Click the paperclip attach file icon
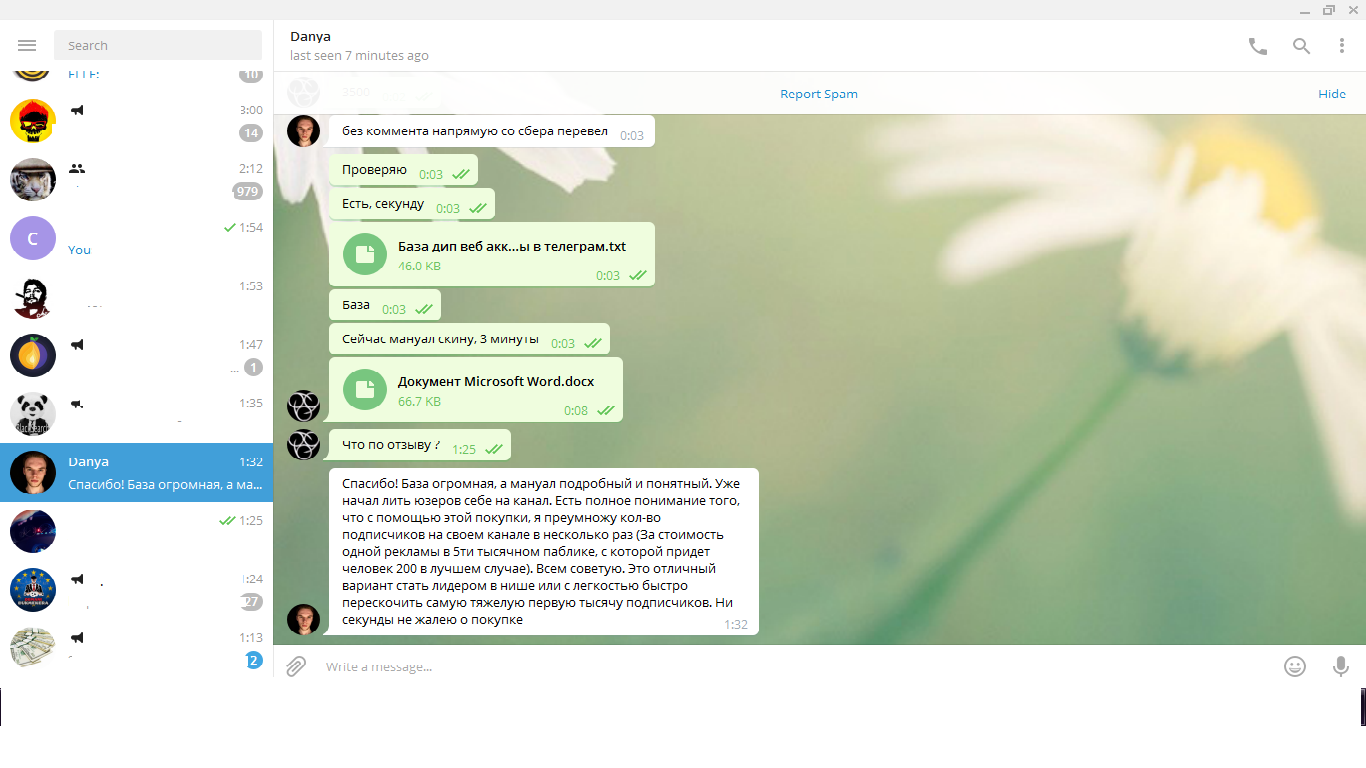The height and width of the screenshot is (768, 1366). pyautogui.click(x=296, y=667)
